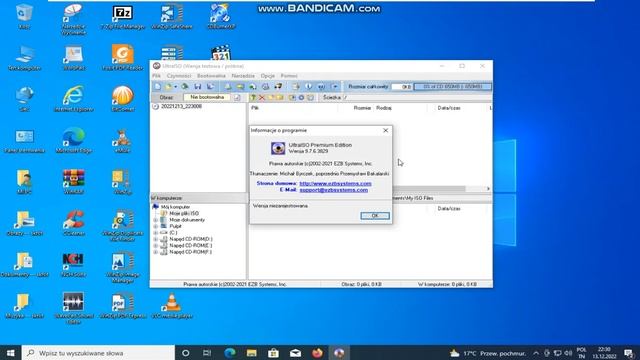Click the Mount to virtual drive icon
Image resolution: width=640 pixels, height=360 pixels.
[x=265, y=87]
